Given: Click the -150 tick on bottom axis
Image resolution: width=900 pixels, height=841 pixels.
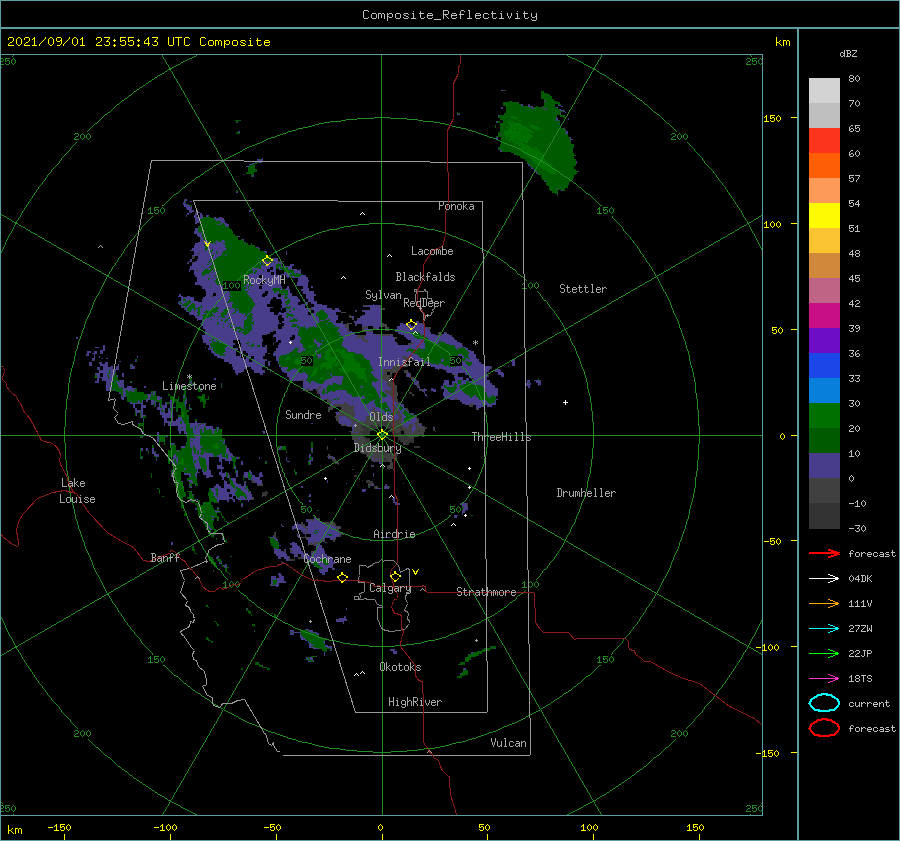Looking at the screenshot, I should tap(59, 827).
